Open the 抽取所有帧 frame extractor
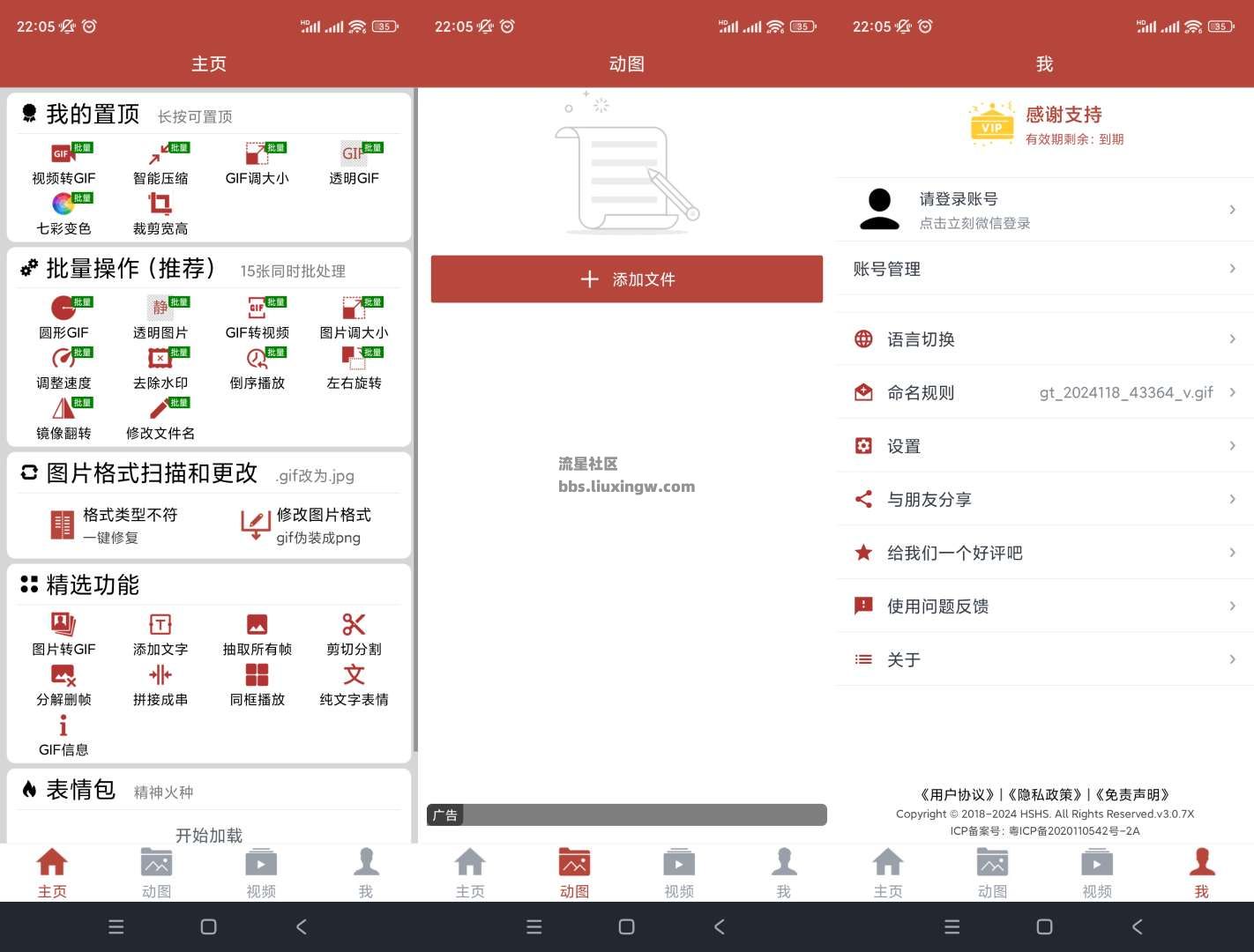This screenshot has width=1254, height=952. 257,635
